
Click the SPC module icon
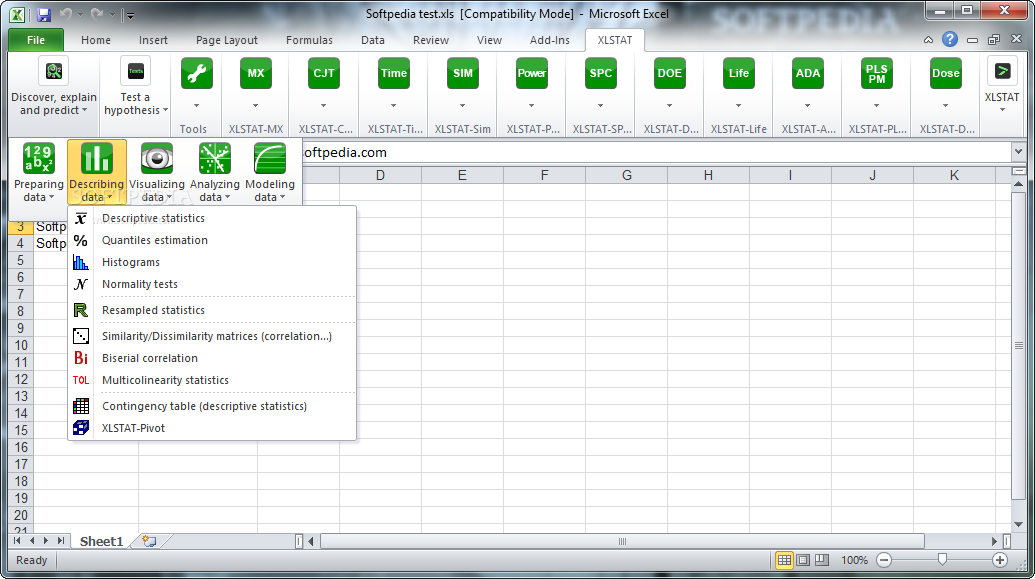point(601,73)
